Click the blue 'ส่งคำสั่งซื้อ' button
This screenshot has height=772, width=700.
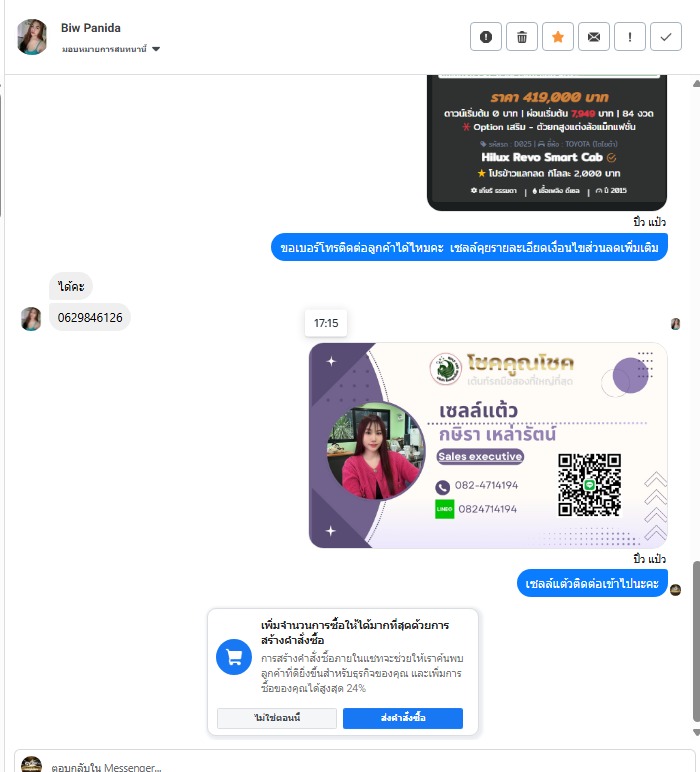click(x=403, y=718)
